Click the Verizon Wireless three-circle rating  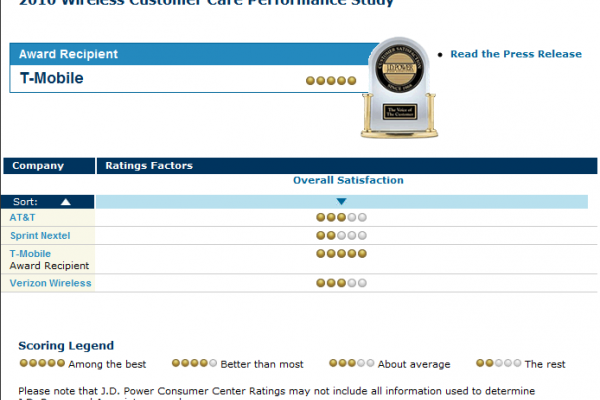point(341,283)
